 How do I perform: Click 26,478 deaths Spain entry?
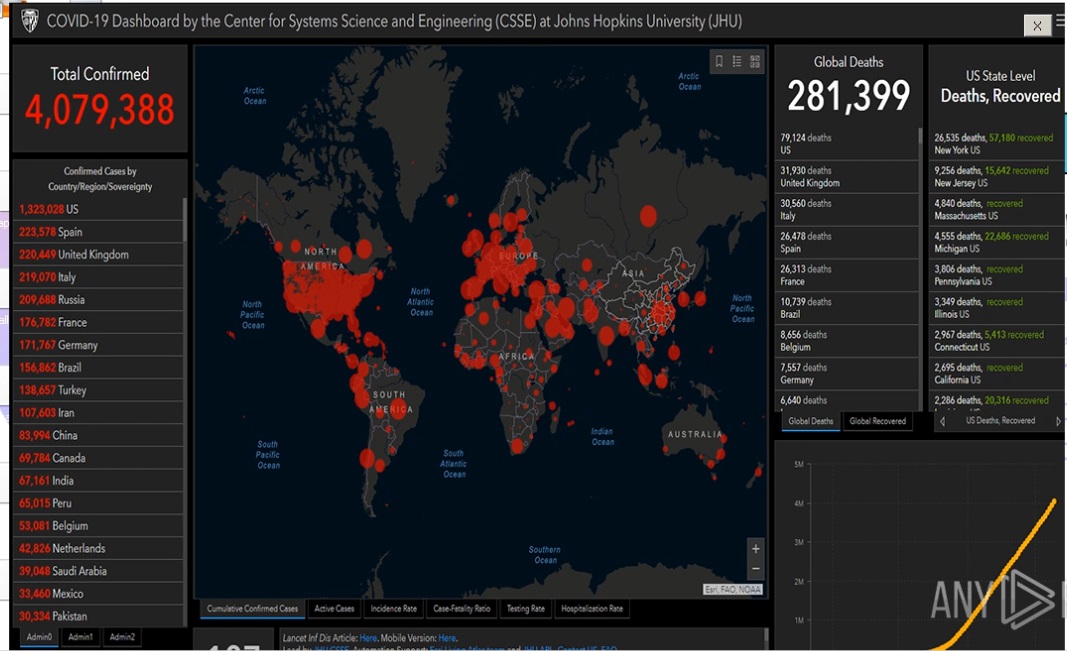[x=847, y=242]
